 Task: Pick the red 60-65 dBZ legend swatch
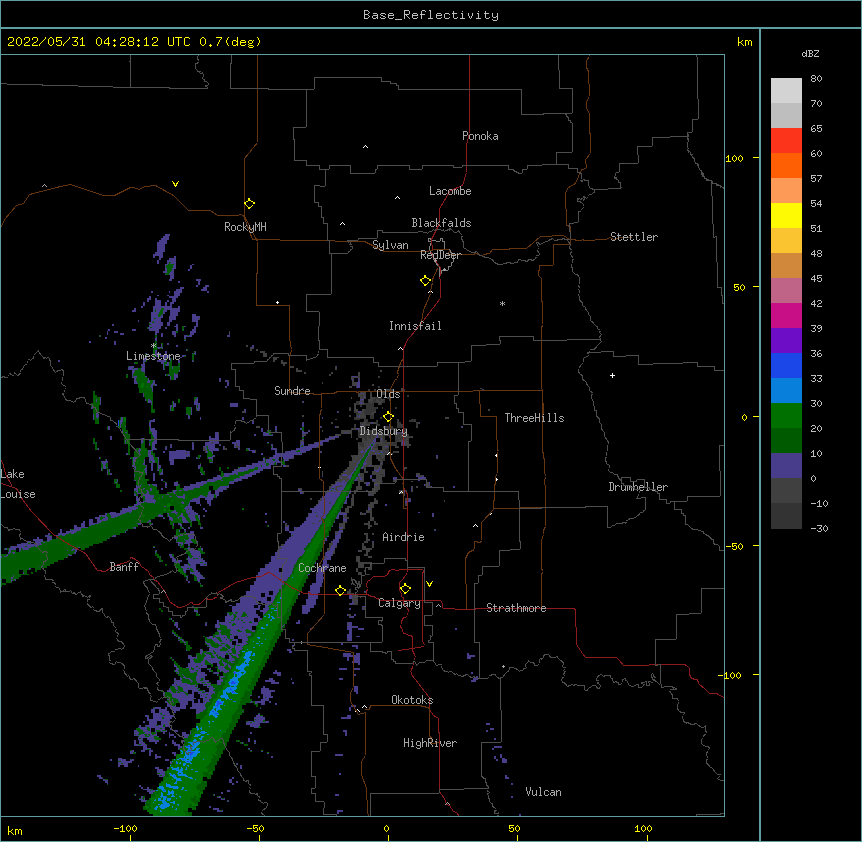pyautogui.click(x=786, y=141)
